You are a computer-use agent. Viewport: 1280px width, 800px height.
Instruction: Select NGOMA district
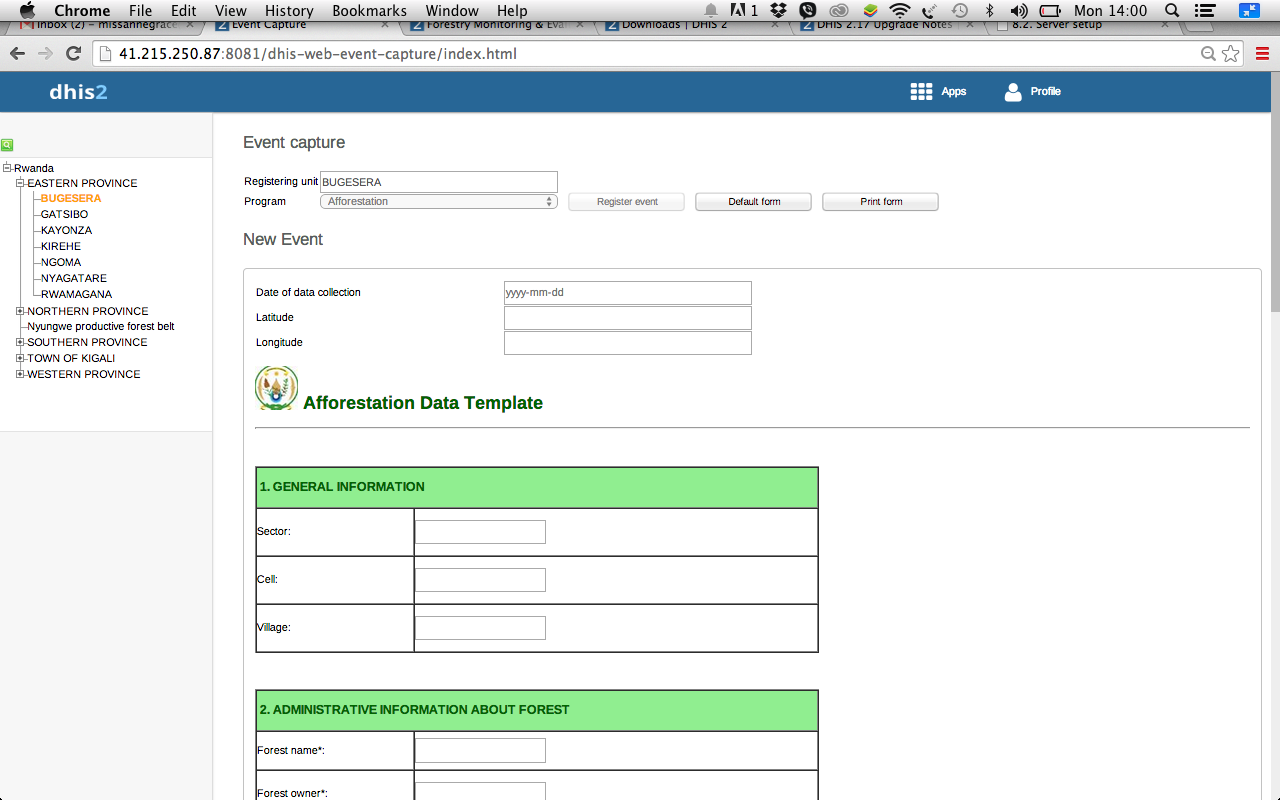coord(61,262)
